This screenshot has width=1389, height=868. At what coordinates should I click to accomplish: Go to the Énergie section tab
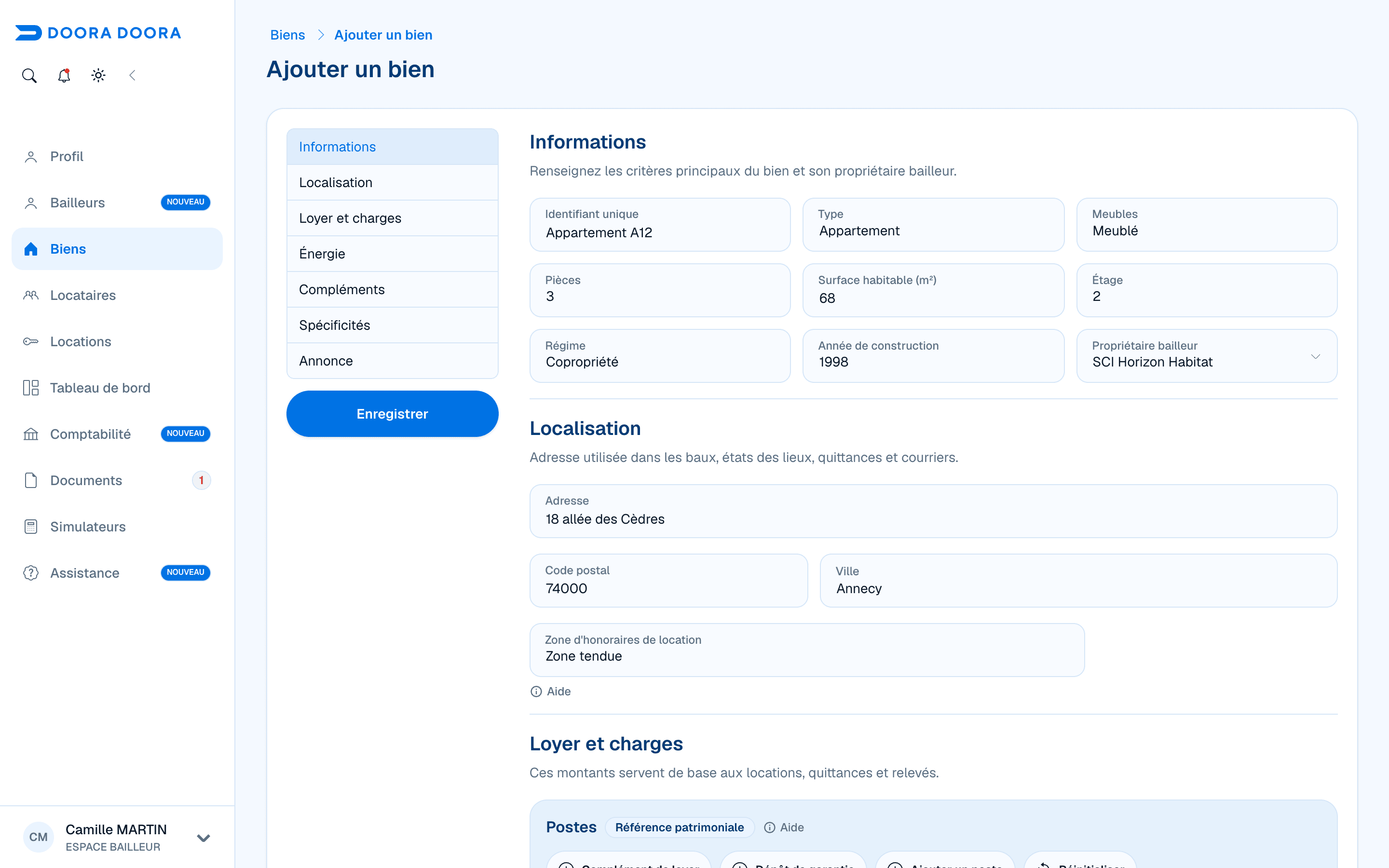(x=392, y=254)
